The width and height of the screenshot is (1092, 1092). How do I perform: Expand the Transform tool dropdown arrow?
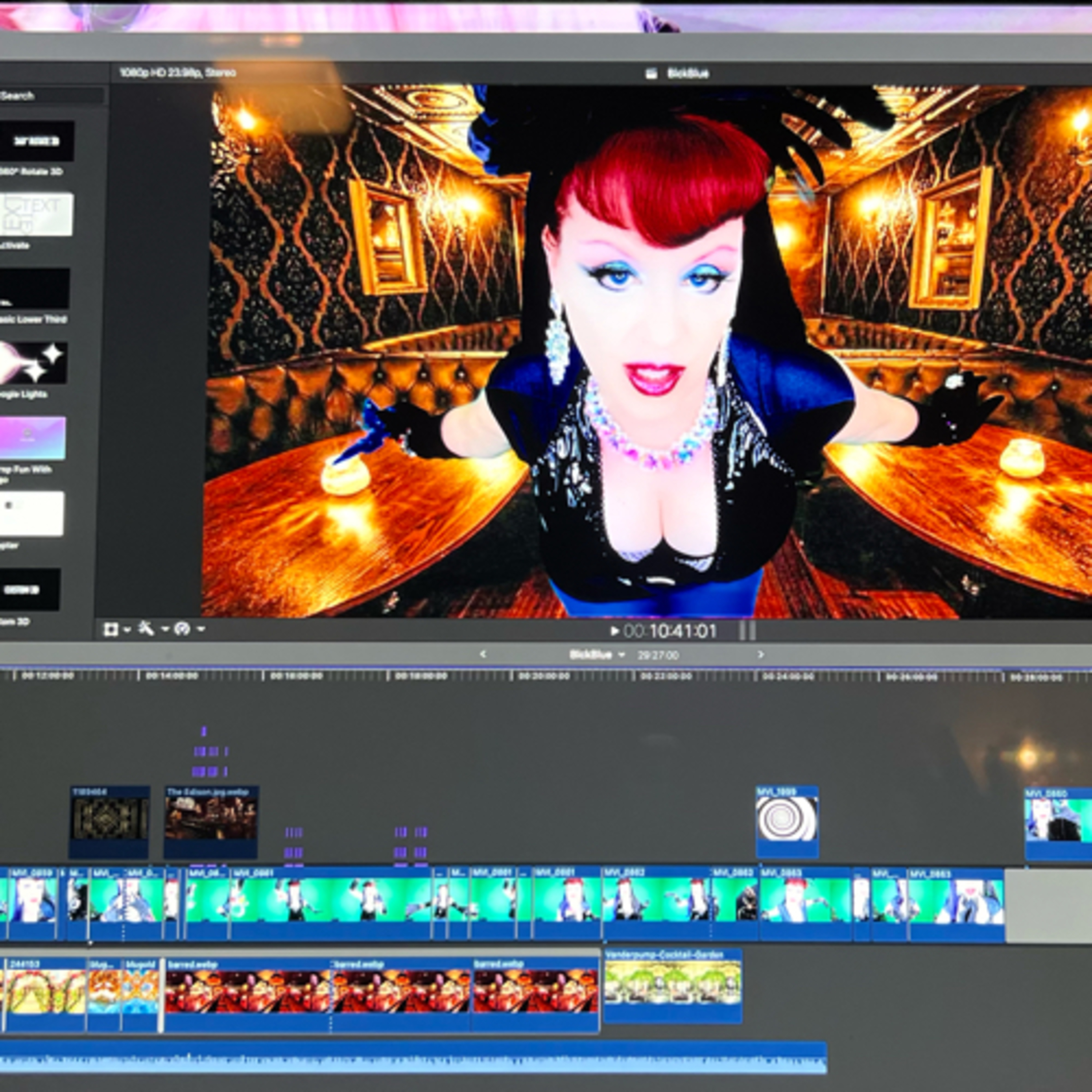[x=128, y=630]
